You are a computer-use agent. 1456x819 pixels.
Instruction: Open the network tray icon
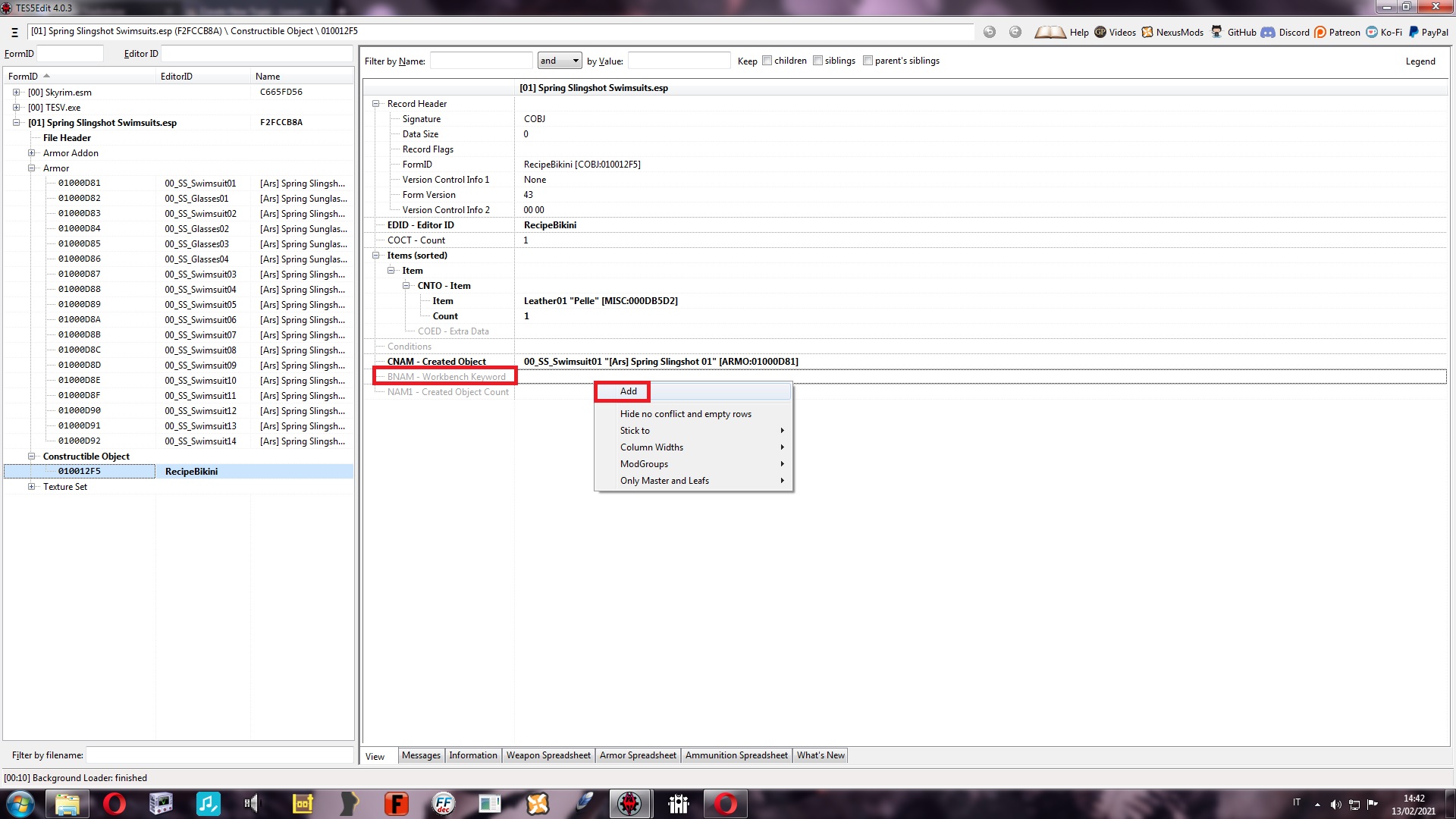(x=1354, y=805)
